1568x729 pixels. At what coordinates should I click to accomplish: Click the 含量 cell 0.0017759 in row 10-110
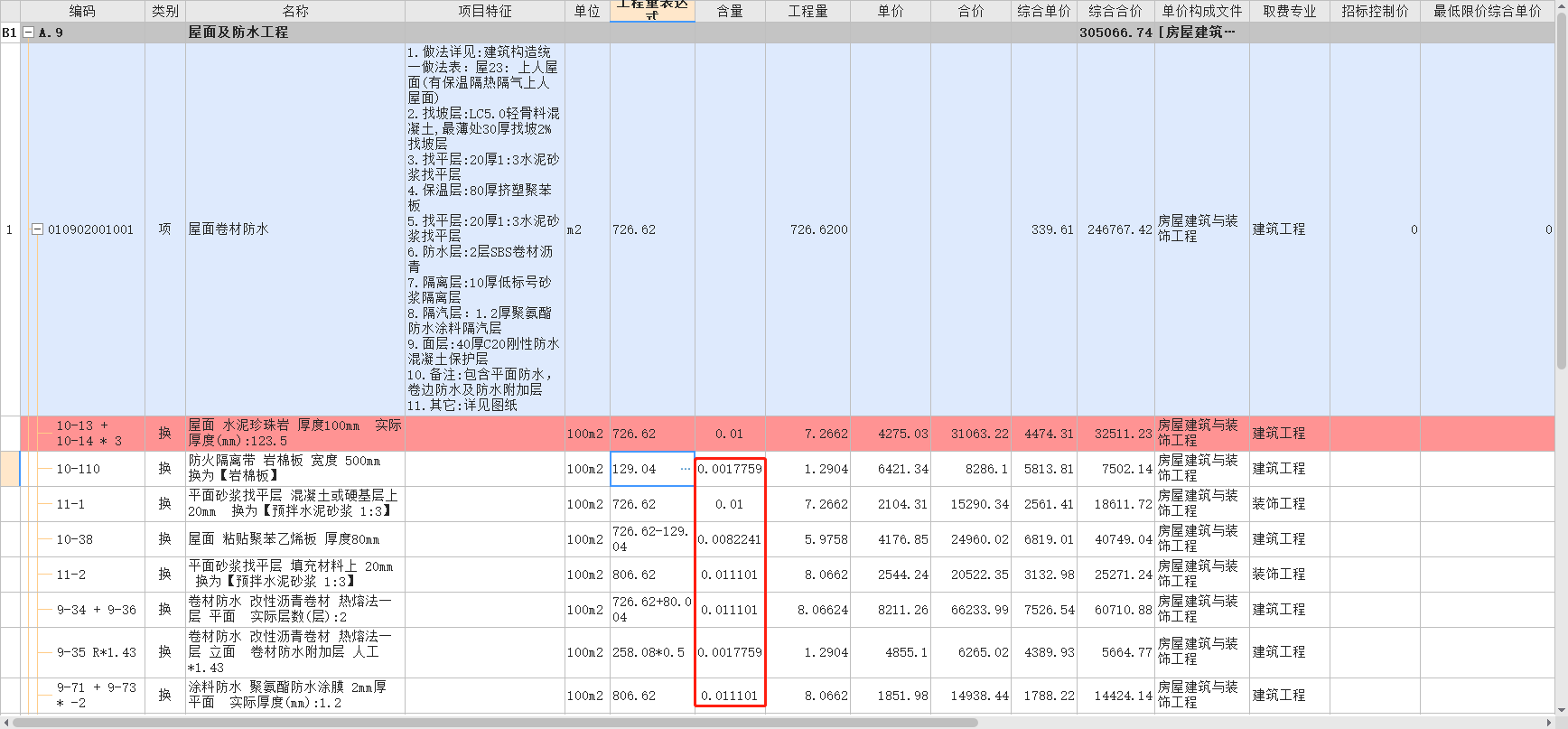[730, 469]
